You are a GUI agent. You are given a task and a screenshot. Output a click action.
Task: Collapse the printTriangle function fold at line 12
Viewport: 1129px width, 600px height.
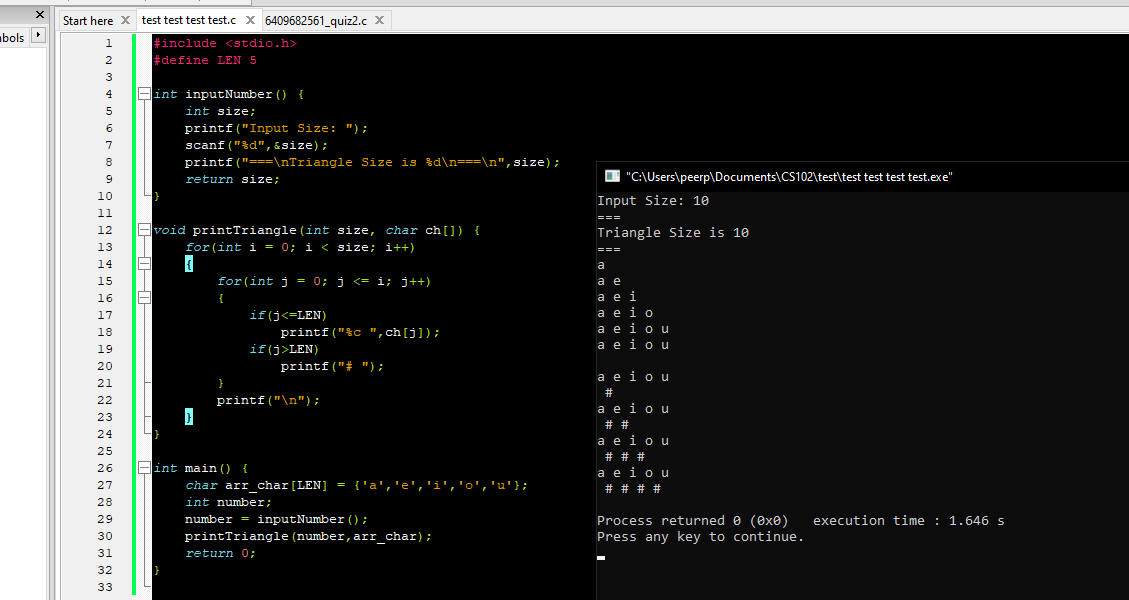tap(144, 230)
